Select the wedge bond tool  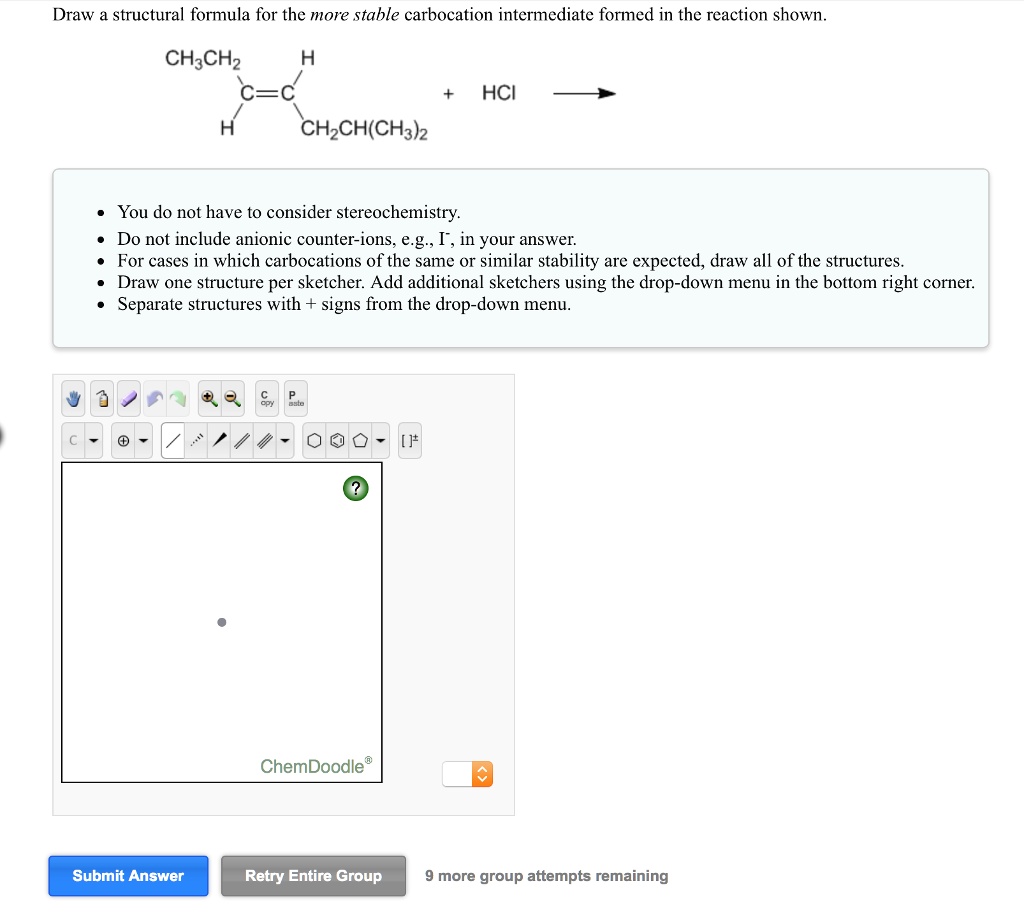[218, 440]
